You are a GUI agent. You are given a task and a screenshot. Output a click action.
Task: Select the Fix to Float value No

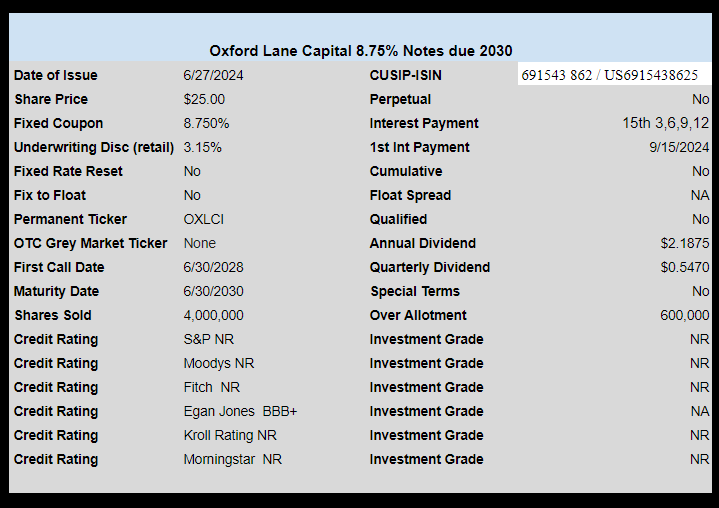[x=192, y=195]
